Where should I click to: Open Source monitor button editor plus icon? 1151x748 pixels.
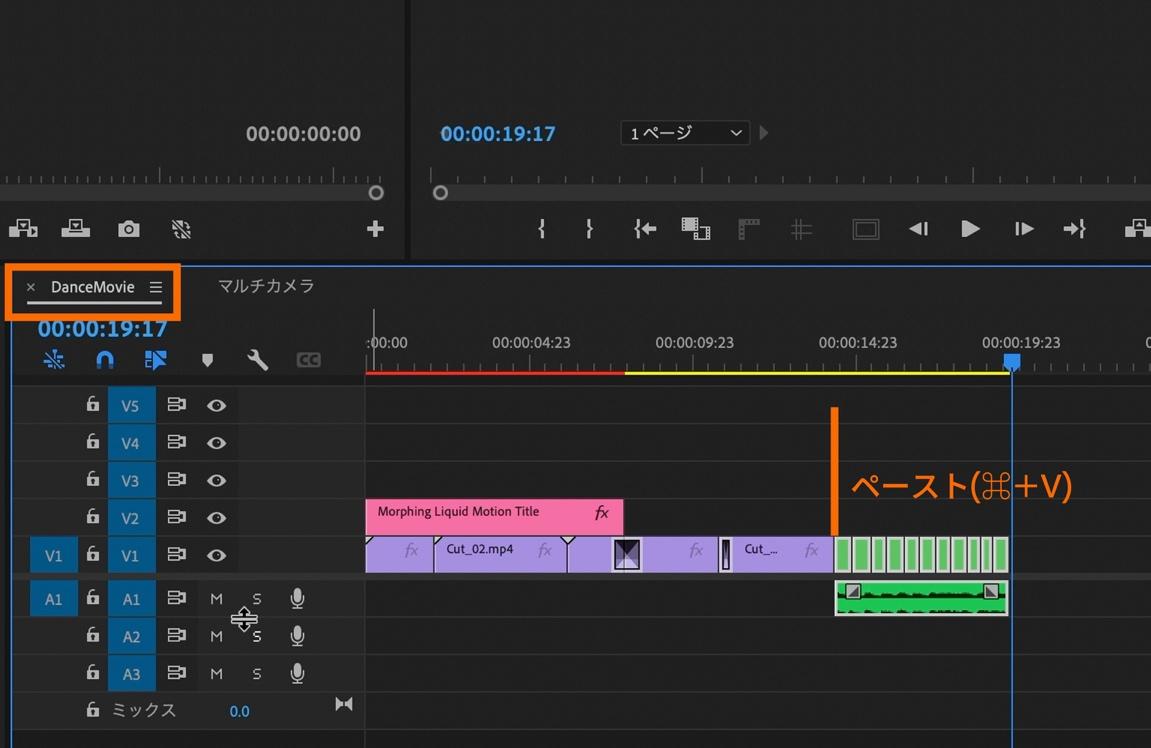375,229
